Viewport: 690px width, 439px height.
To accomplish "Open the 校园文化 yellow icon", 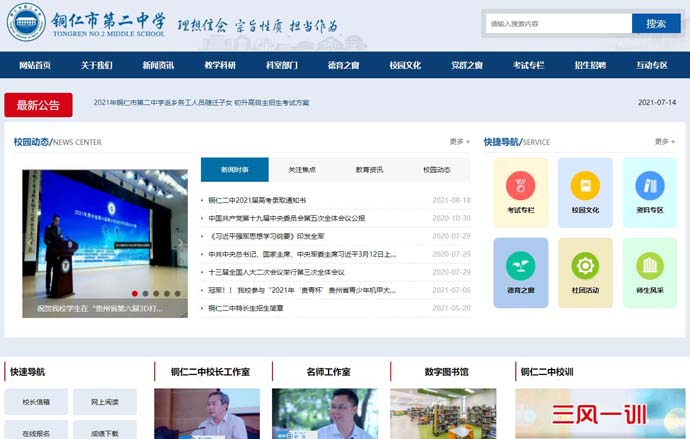I will click(585, 186).
